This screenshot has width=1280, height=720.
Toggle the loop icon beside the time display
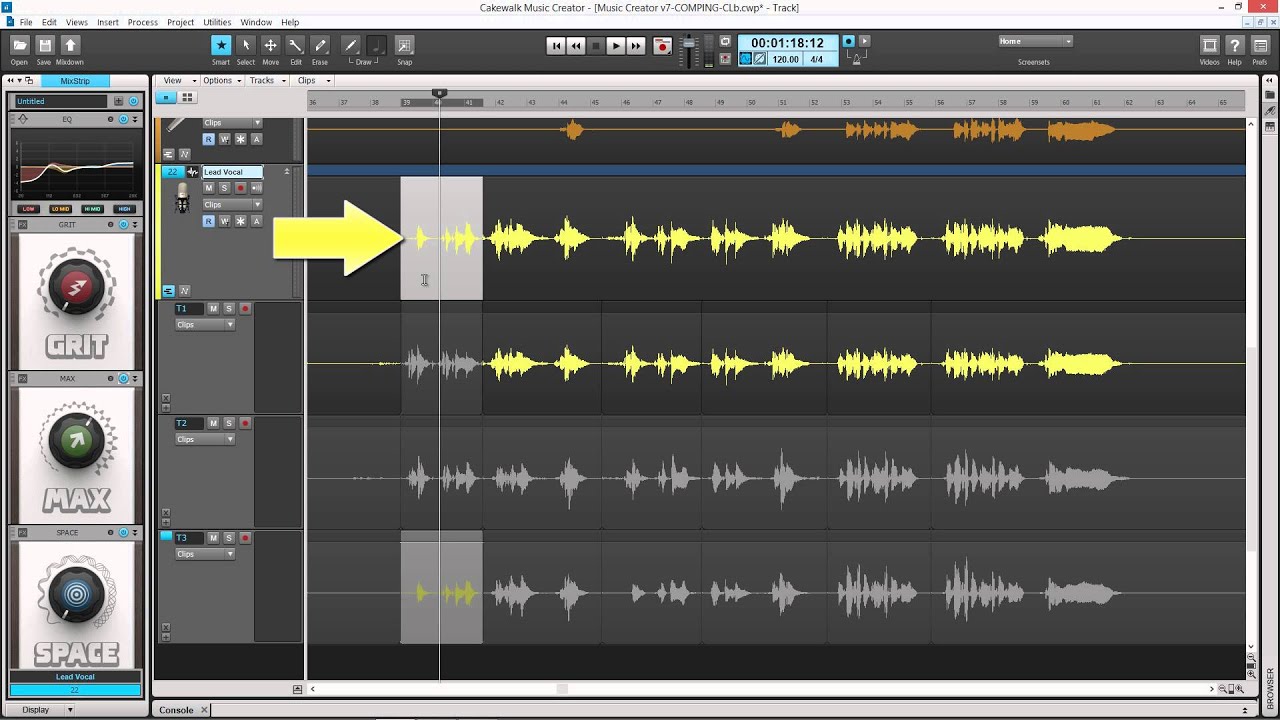[726, 42]
